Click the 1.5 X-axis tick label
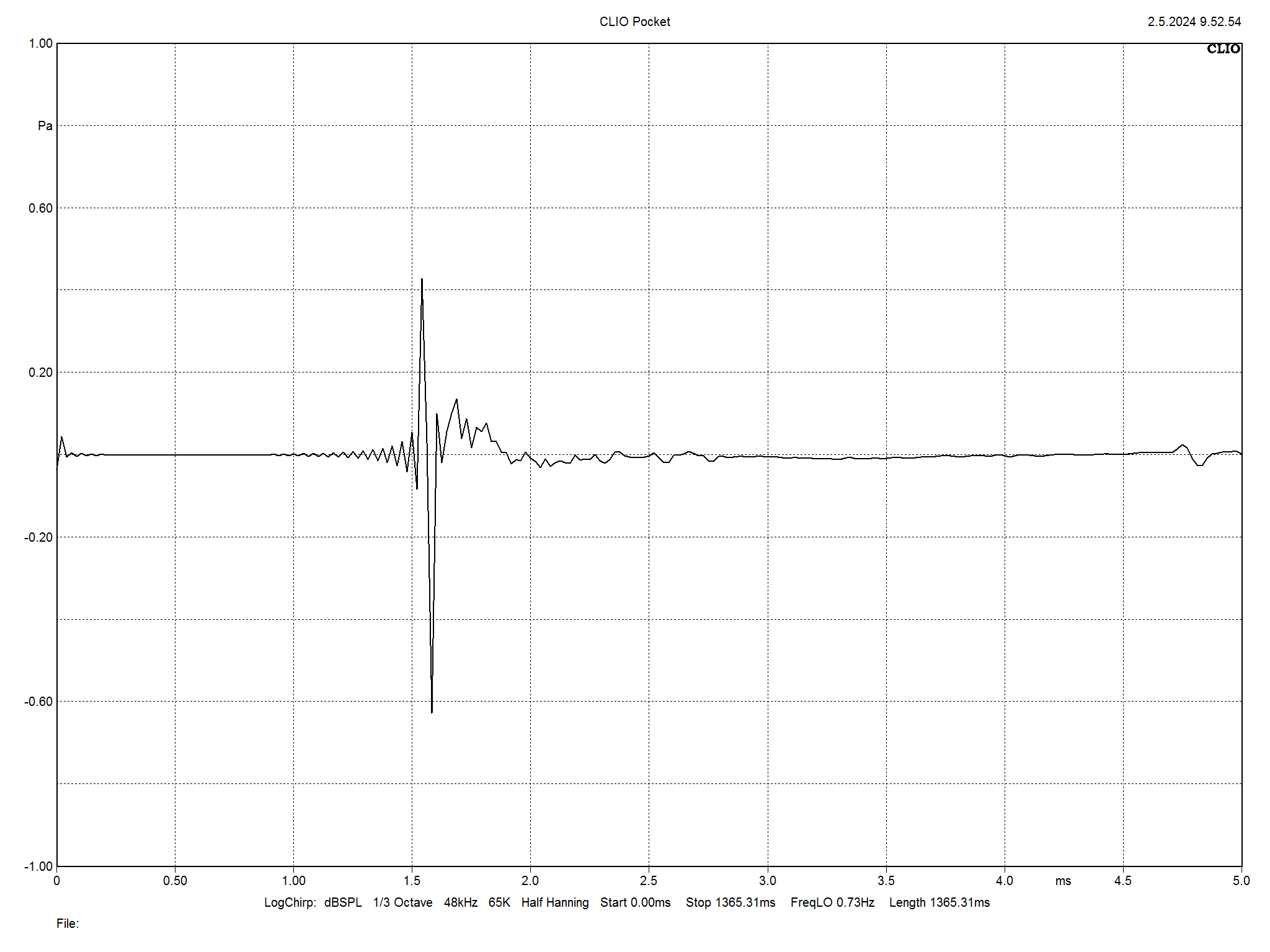Screen dimensions: 1270x952 [x=412, y=881]
